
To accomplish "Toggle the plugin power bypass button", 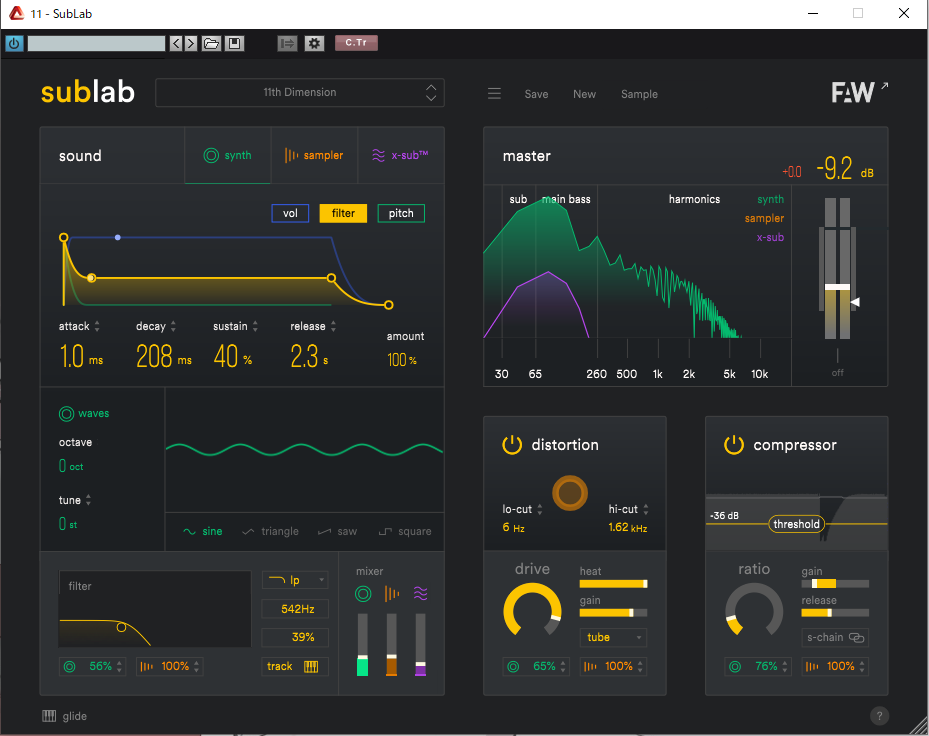I will pyautogui.click(x=14, y=43).
